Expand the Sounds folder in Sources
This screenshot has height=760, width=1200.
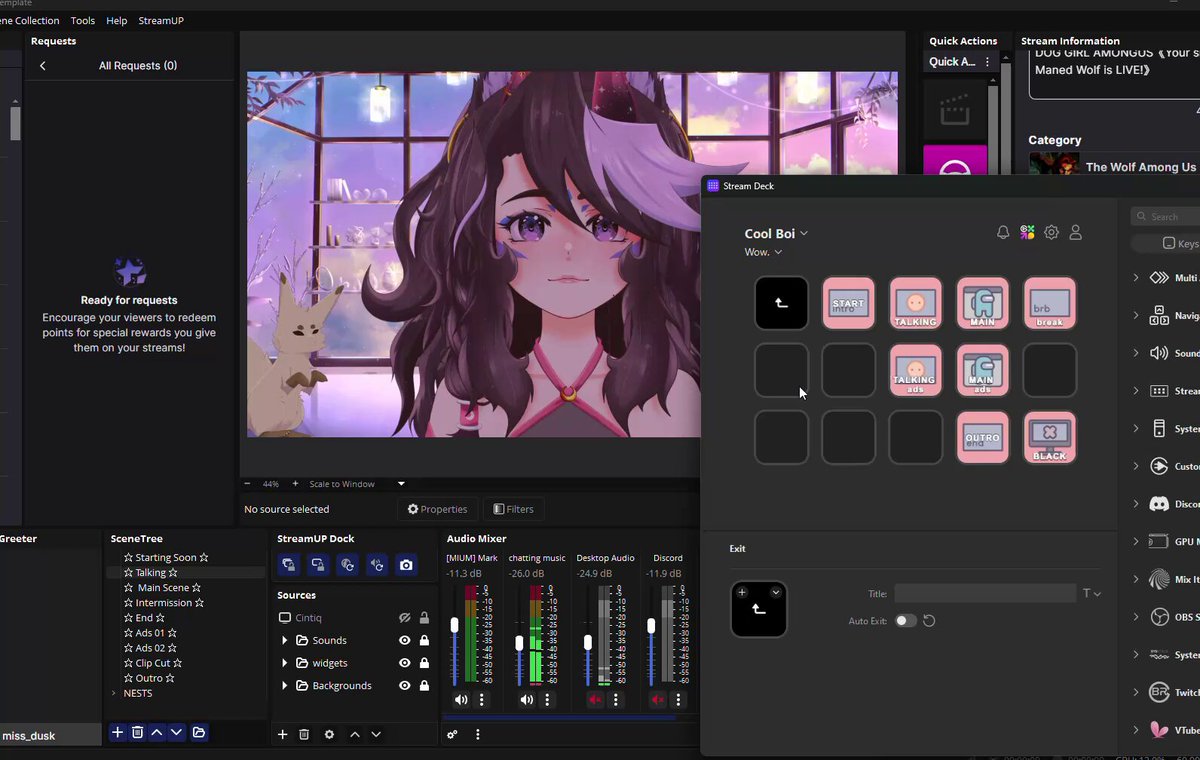pos(285,640)
